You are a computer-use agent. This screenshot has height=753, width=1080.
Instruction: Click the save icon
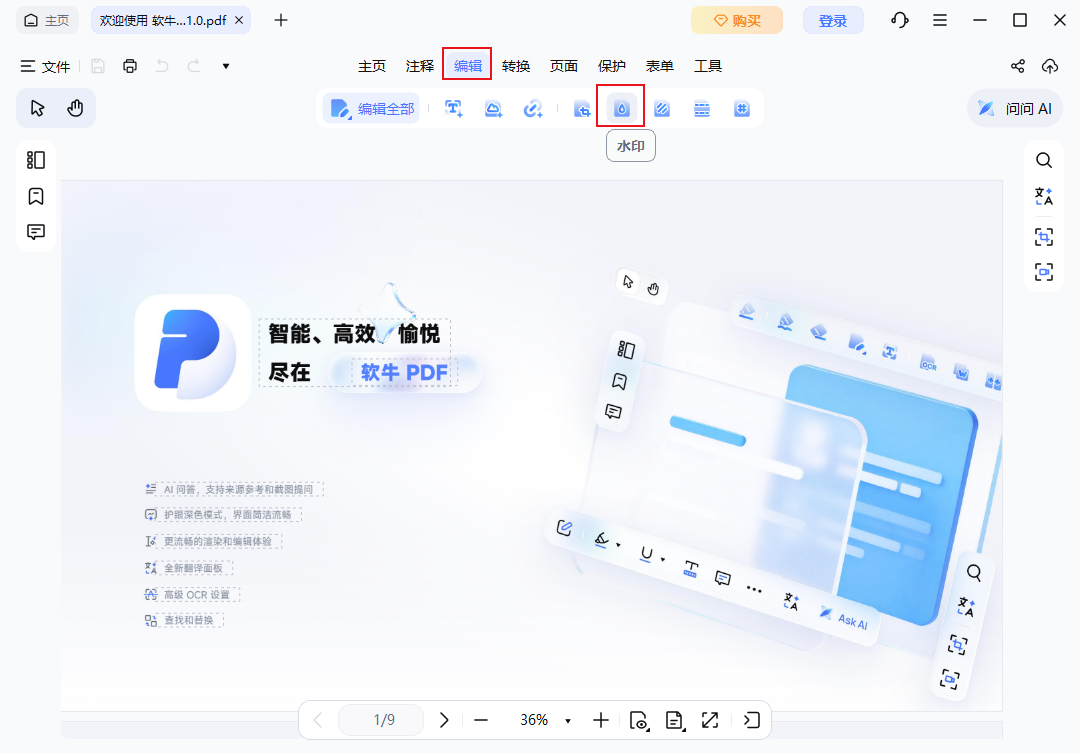click(x=98, y=66)
